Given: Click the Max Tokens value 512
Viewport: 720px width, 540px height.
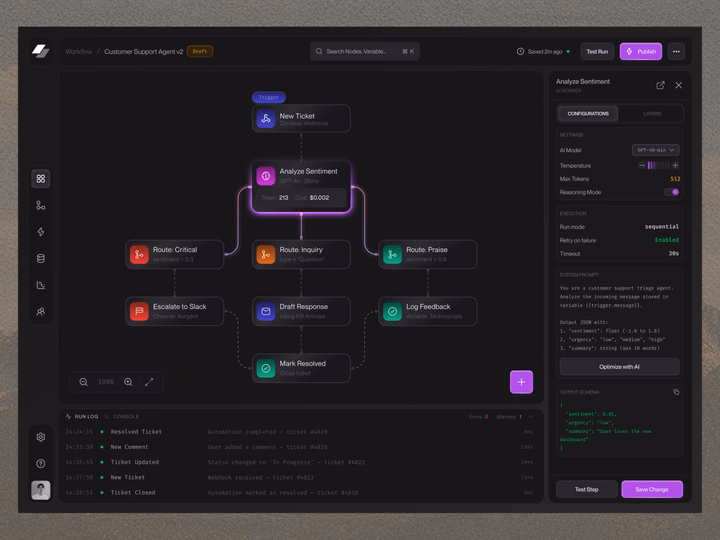Looking at the screenshot, I should [x=675, y=179].
